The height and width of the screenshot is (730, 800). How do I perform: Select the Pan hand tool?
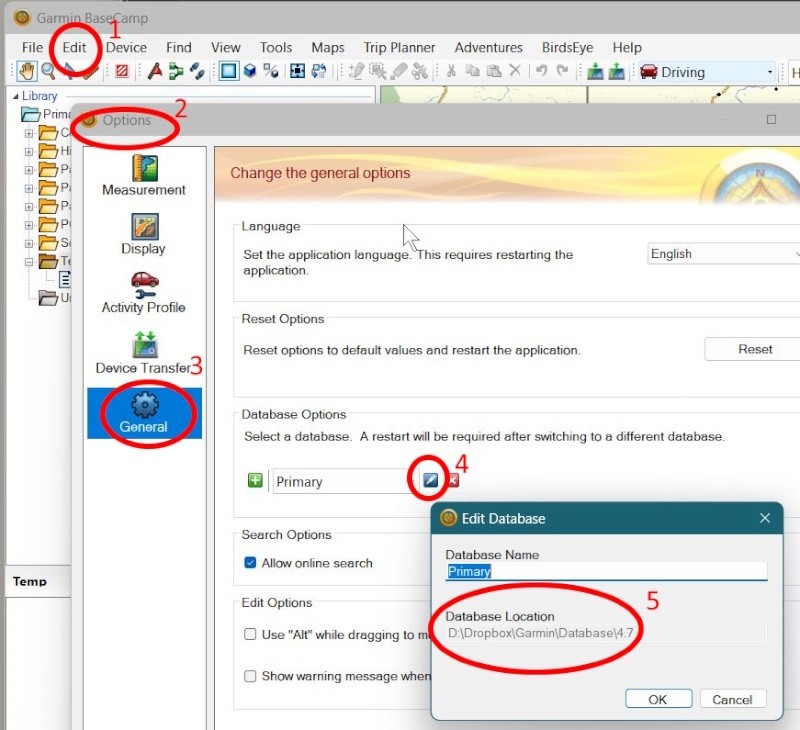click(x=26, y=71)
